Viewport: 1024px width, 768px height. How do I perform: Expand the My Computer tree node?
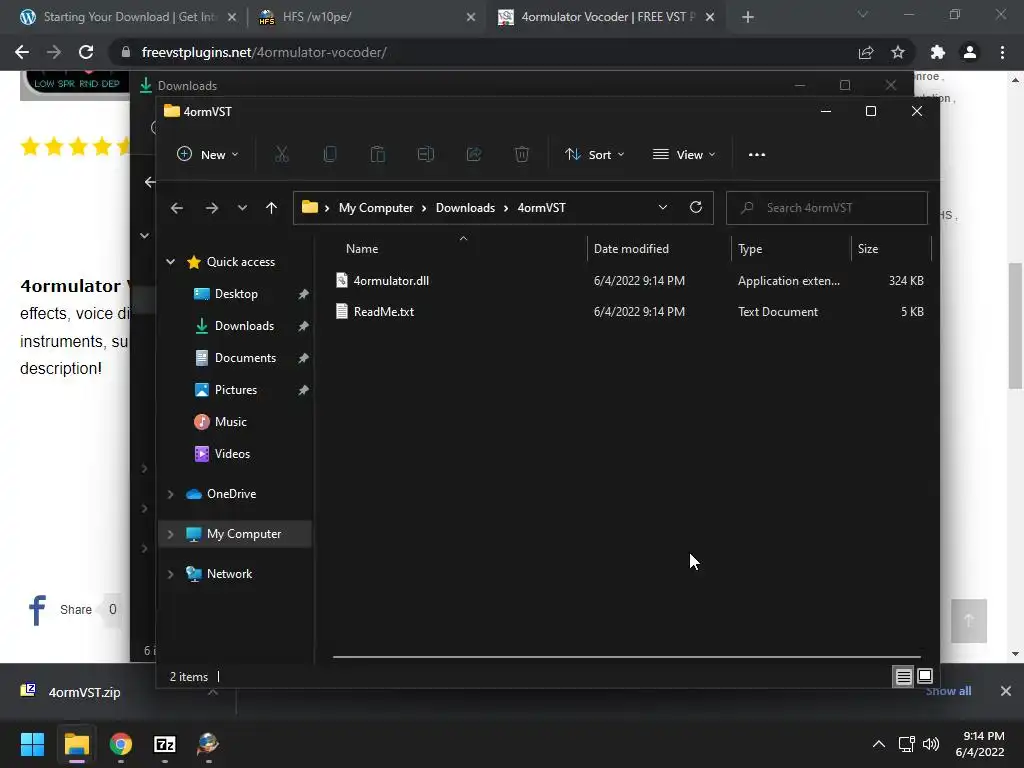coord(170,534)
